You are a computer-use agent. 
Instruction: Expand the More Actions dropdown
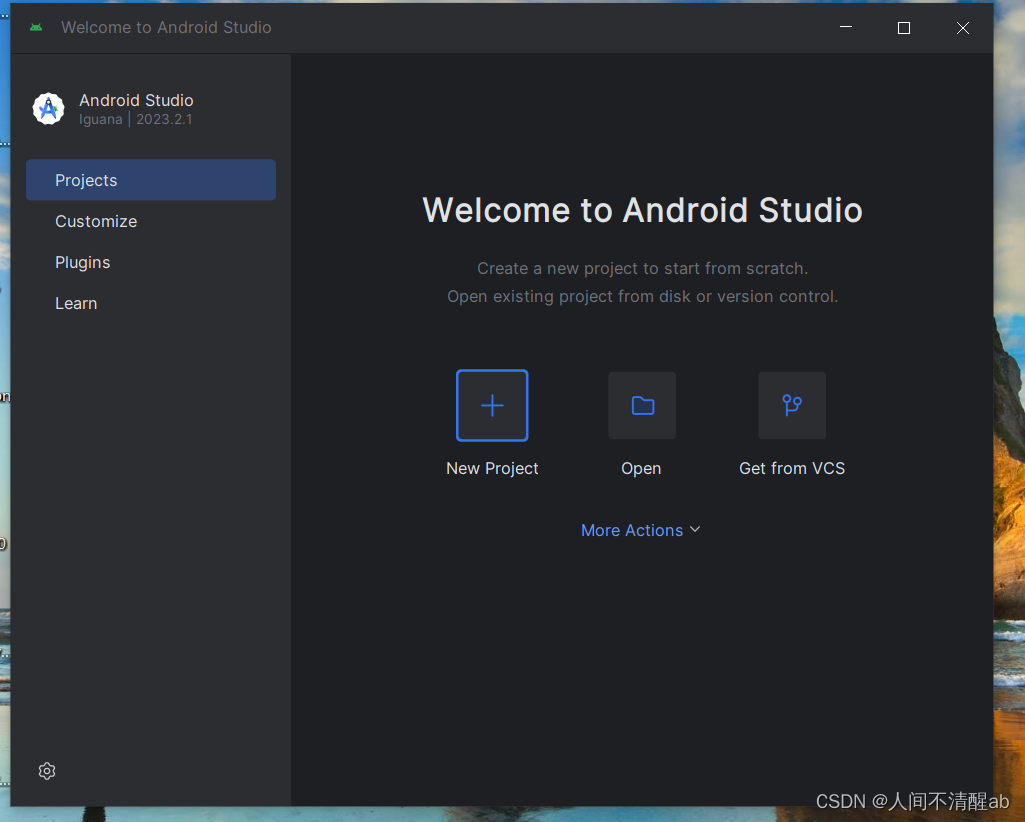pyautogui.click(x=641, y=530)
